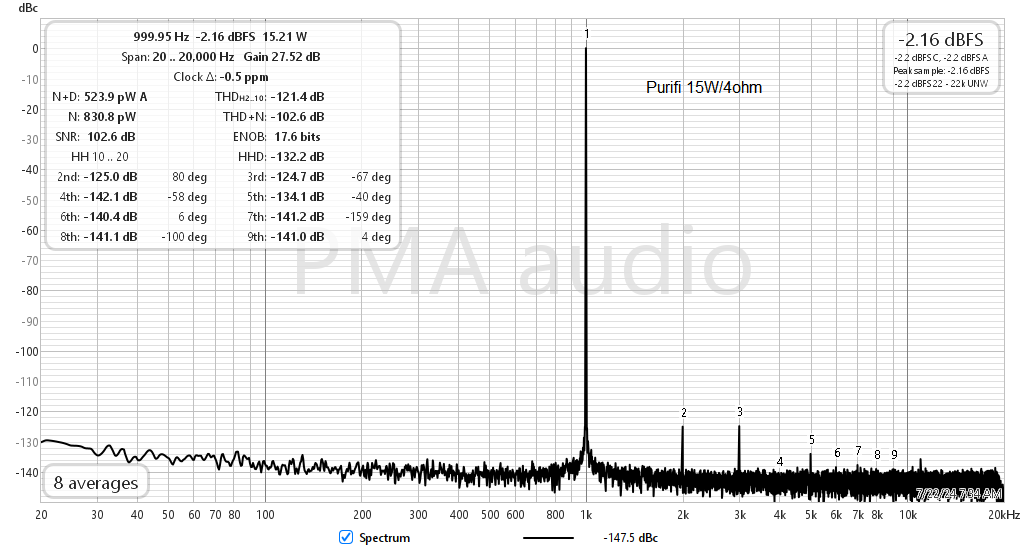Click the Gain 27.52 dB value
This screenshot has width=1024, height=549.
click(282, 57)
